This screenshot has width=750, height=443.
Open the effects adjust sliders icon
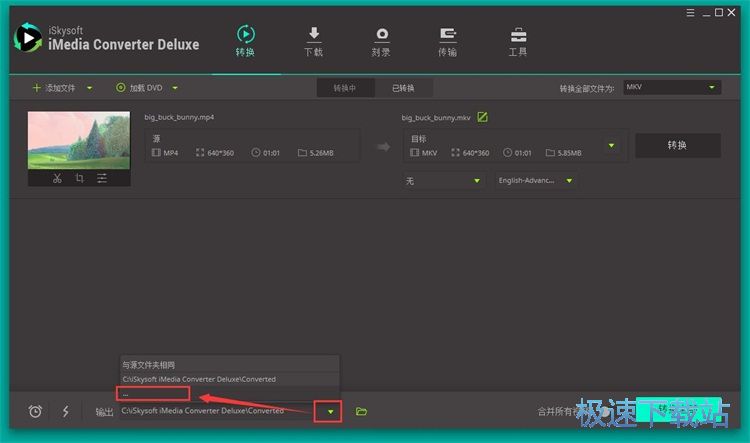102,178
